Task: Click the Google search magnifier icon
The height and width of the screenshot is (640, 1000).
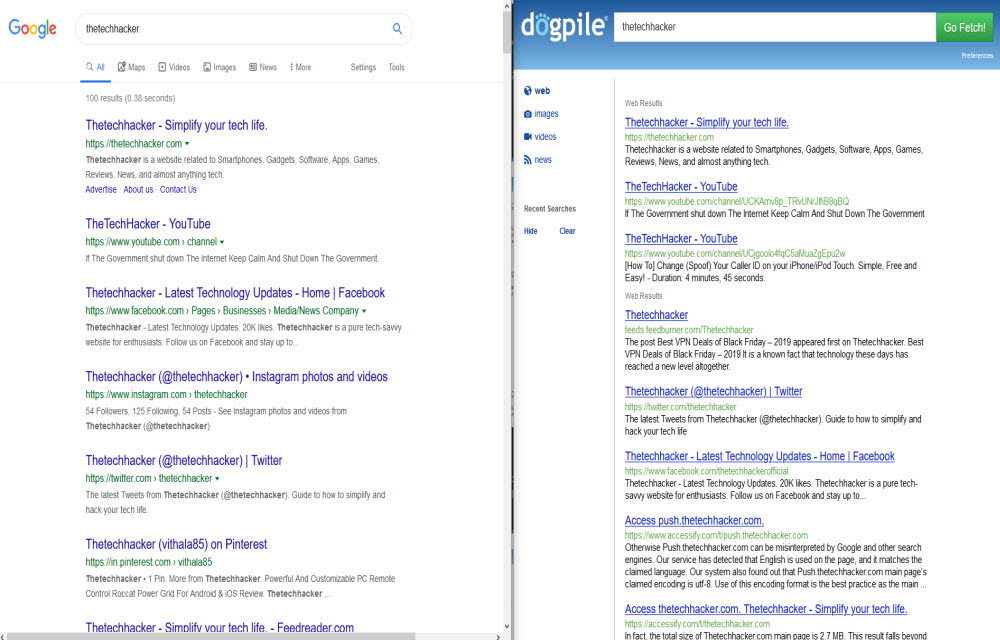Action: pos(397,29)
